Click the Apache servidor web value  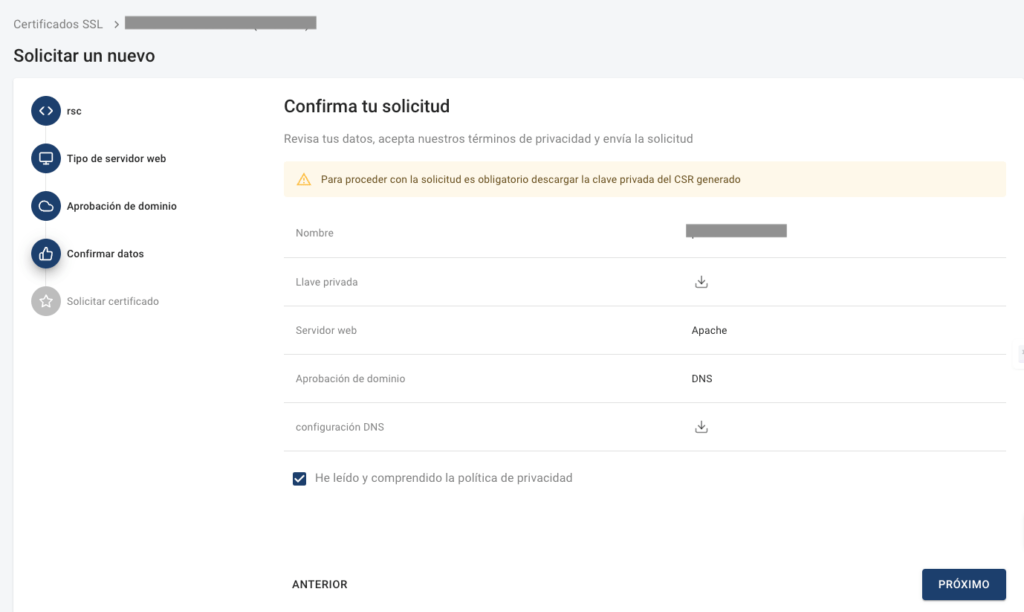coord(709,330)
